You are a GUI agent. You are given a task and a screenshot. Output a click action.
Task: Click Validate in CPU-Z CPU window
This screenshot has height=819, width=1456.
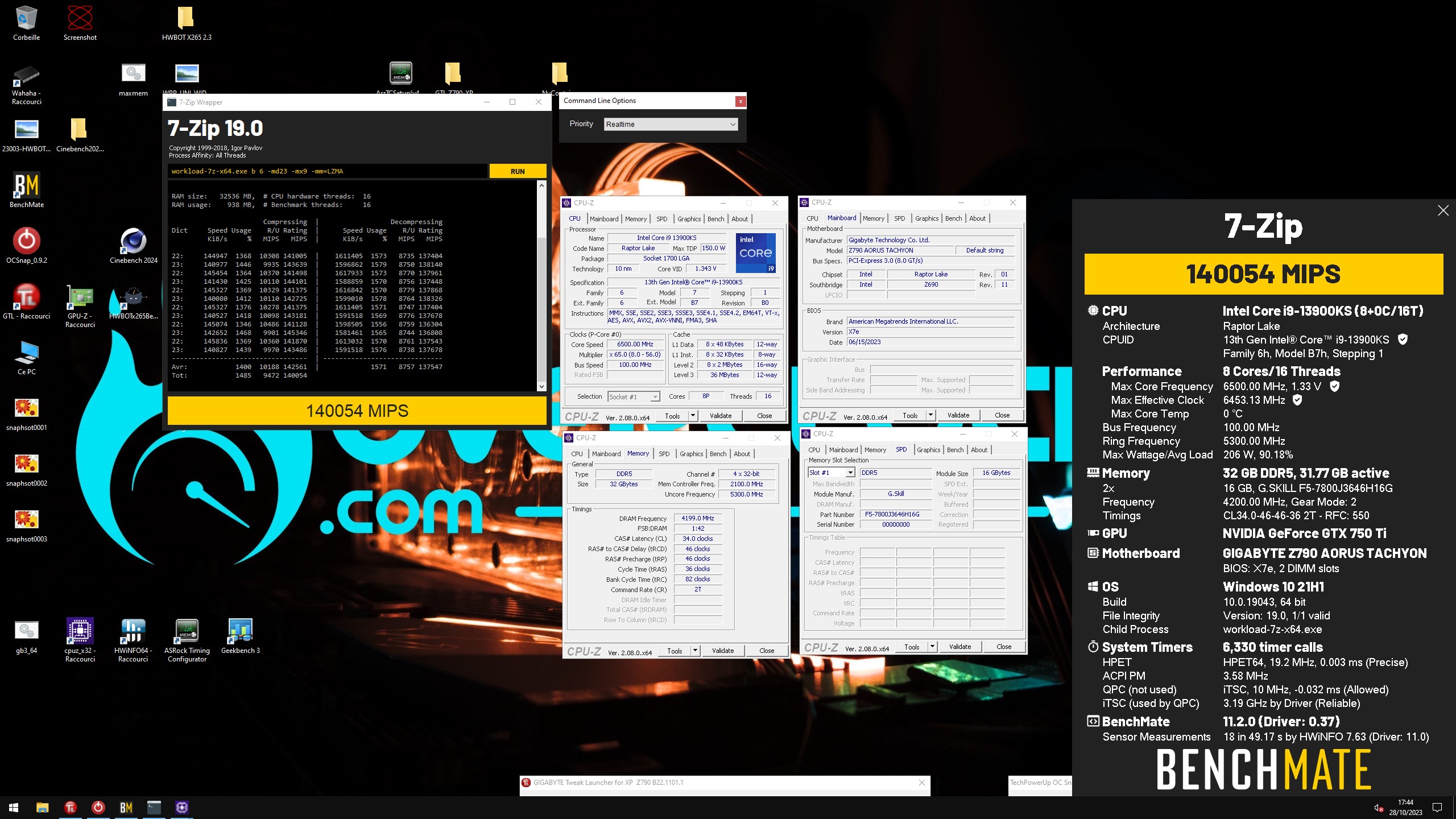[x=721, y=416]
